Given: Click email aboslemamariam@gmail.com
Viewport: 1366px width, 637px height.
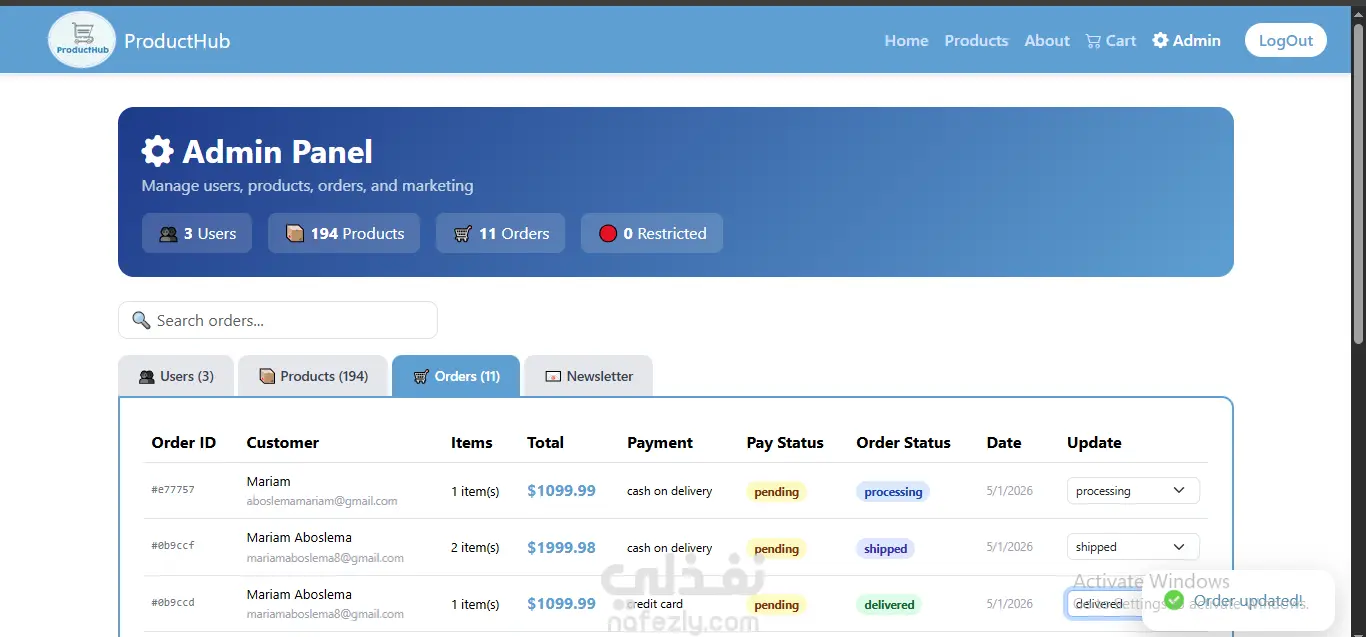Looking at the screenshot, I should pyautogui.click(x=322, y=501).
